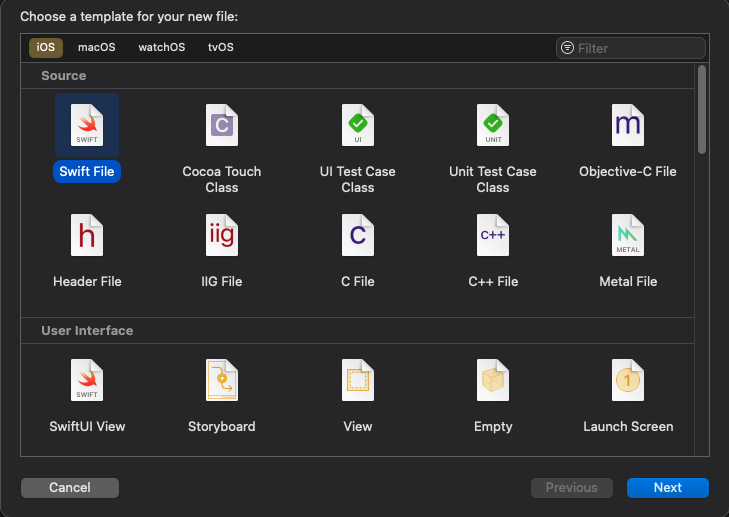Click the SwiftUI View label
The width and height of the screenshot is (729, 517).
[x=87, y=426]
